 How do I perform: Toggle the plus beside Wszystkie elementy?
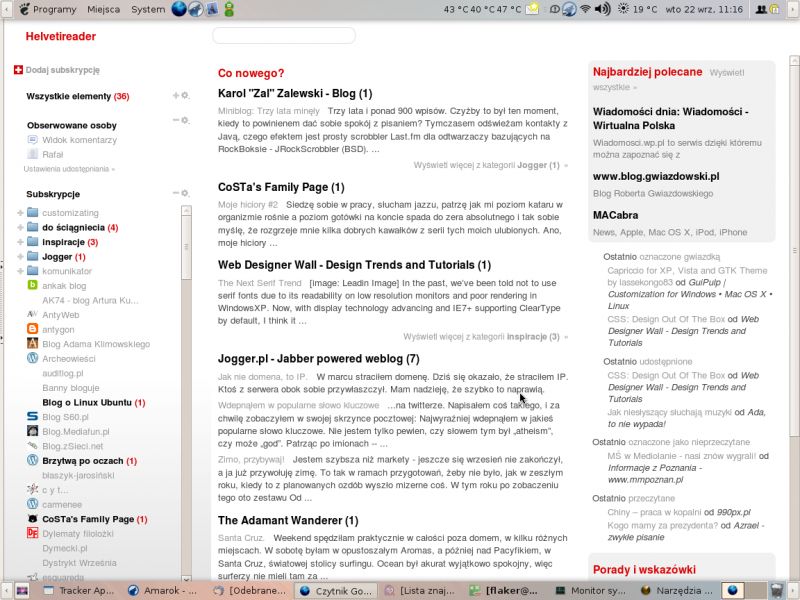(176, 95)
